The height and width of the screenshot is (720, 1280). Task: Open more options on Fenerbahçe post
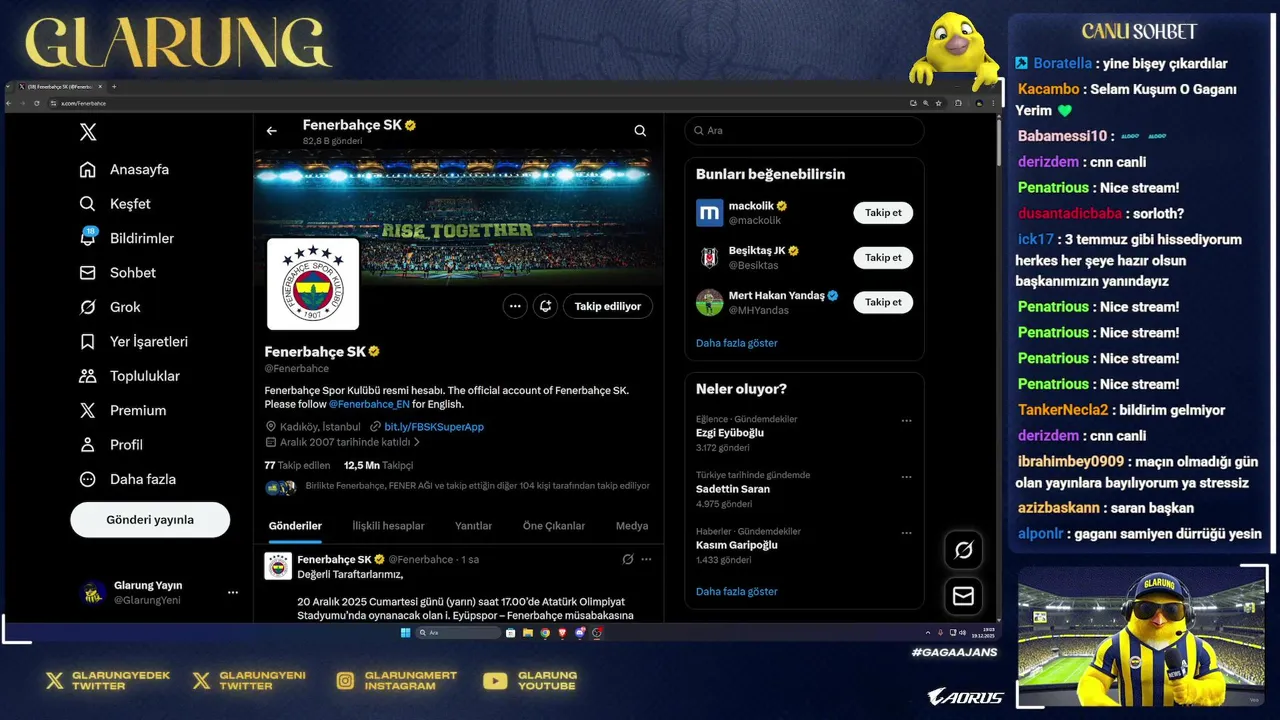click(x=646, y=559)
